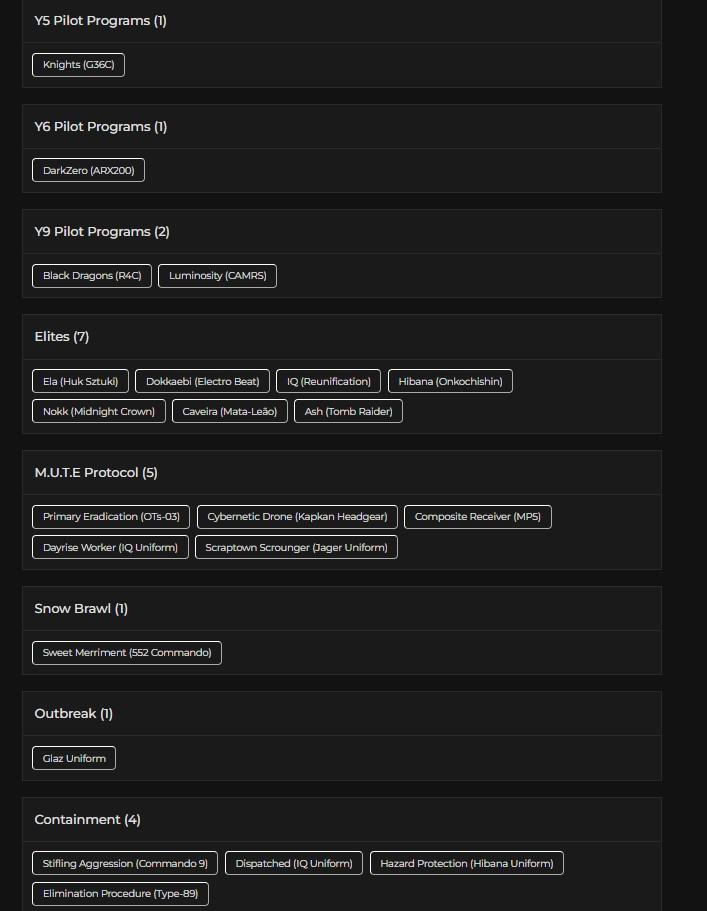Click the Knights (G36C) tag
Screen dimensions: 707x911
coord(78,65)
